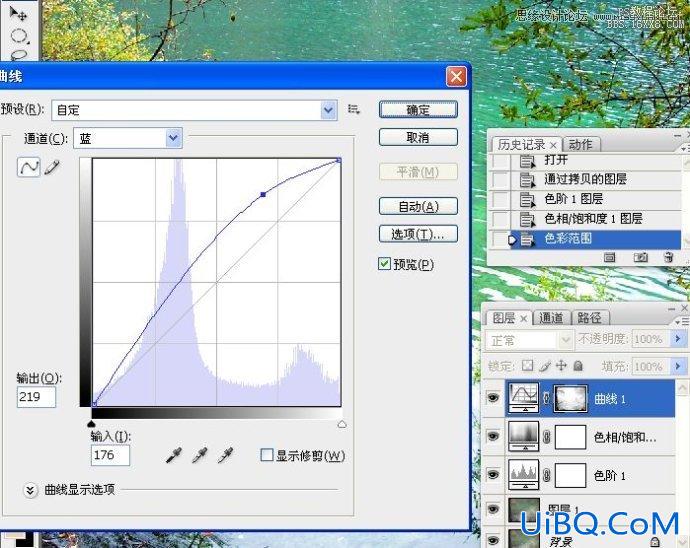690x548 pixels.
Task: Hide the 图层 1 layer eye
Action: (x=493, y=509)
